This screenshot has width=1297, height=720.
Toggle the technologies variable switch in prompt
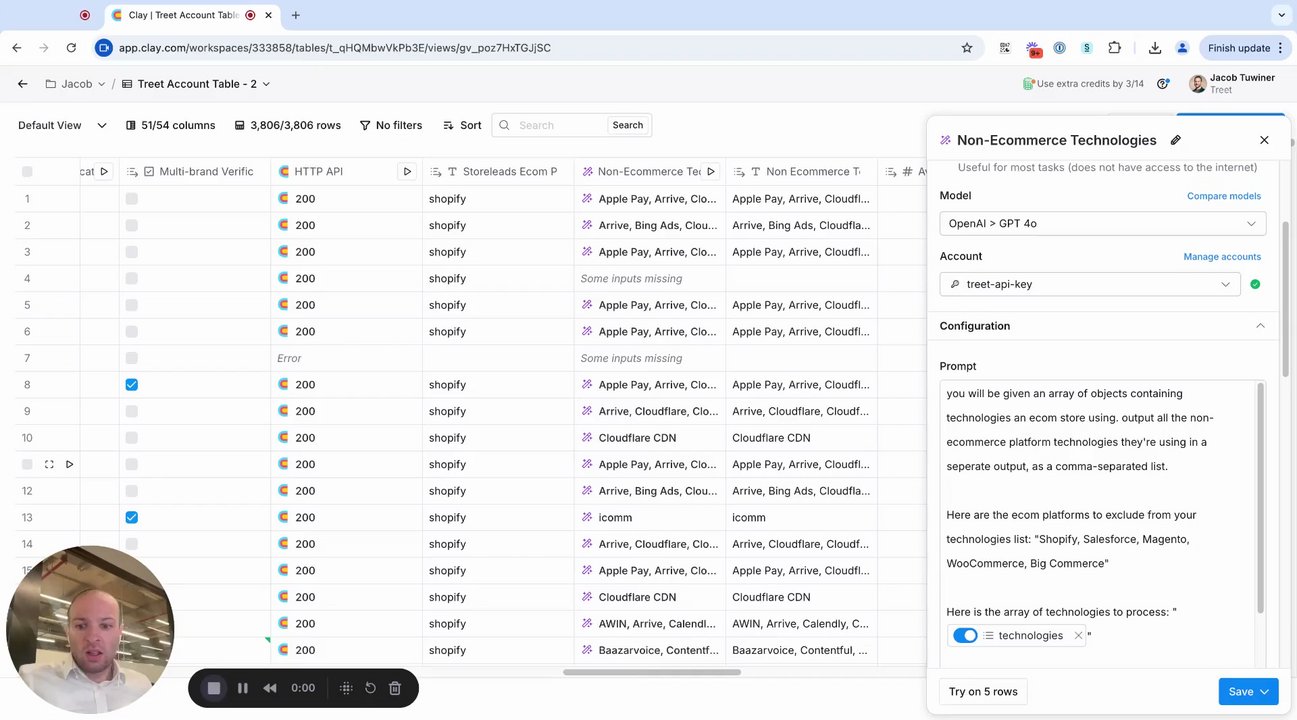[965, 636]
